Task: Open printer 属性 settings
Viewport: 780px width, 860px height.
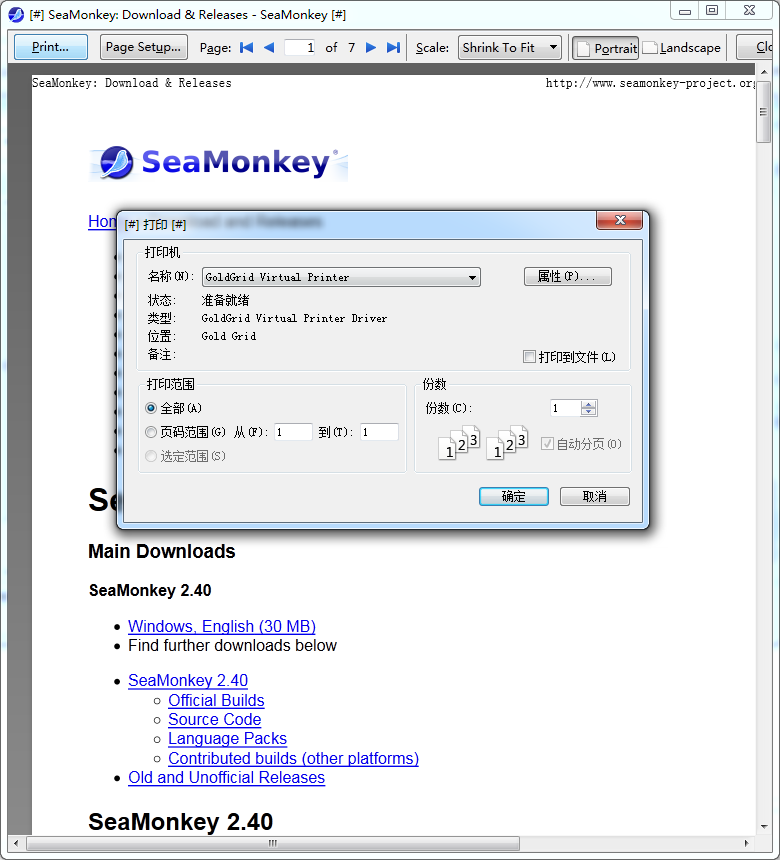Action: pyautogui.click(x=567, y=277)
